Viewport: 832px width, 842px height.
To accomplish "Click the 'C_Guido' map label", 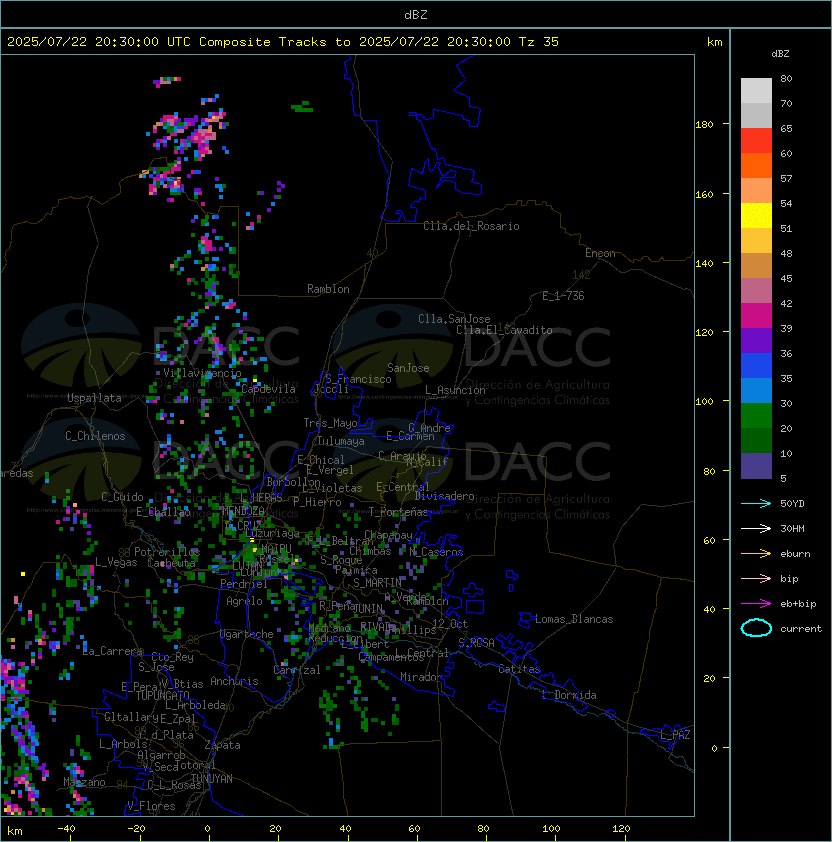I will (x=122, y=497).
